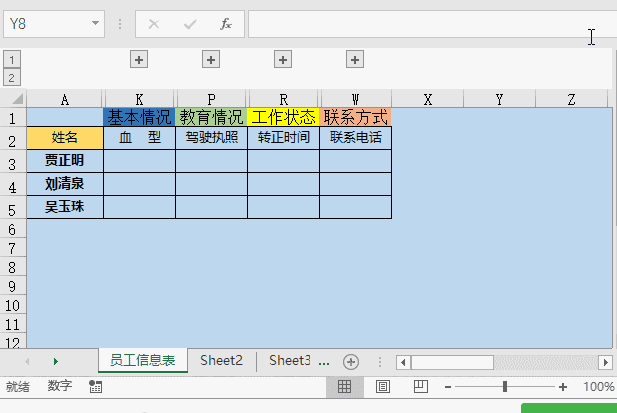Viewport: 617px width, 413px height.
Task: Switch to Page Break Preview view
Action: (x=420, y=386)
